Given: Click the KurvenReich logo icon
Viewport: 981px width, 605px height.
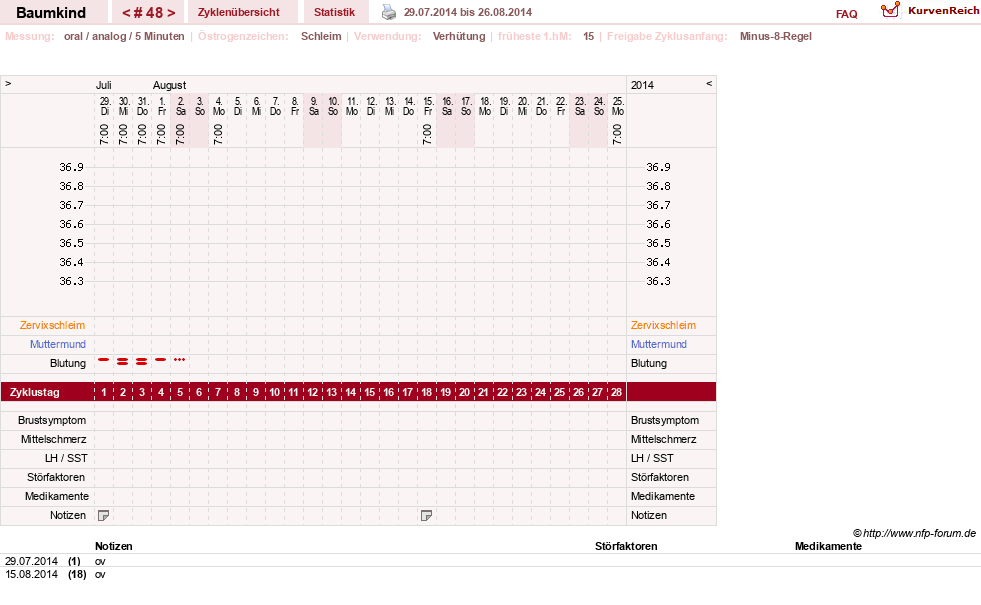Looking at the screenshot, I should click(x=890, y=10).
